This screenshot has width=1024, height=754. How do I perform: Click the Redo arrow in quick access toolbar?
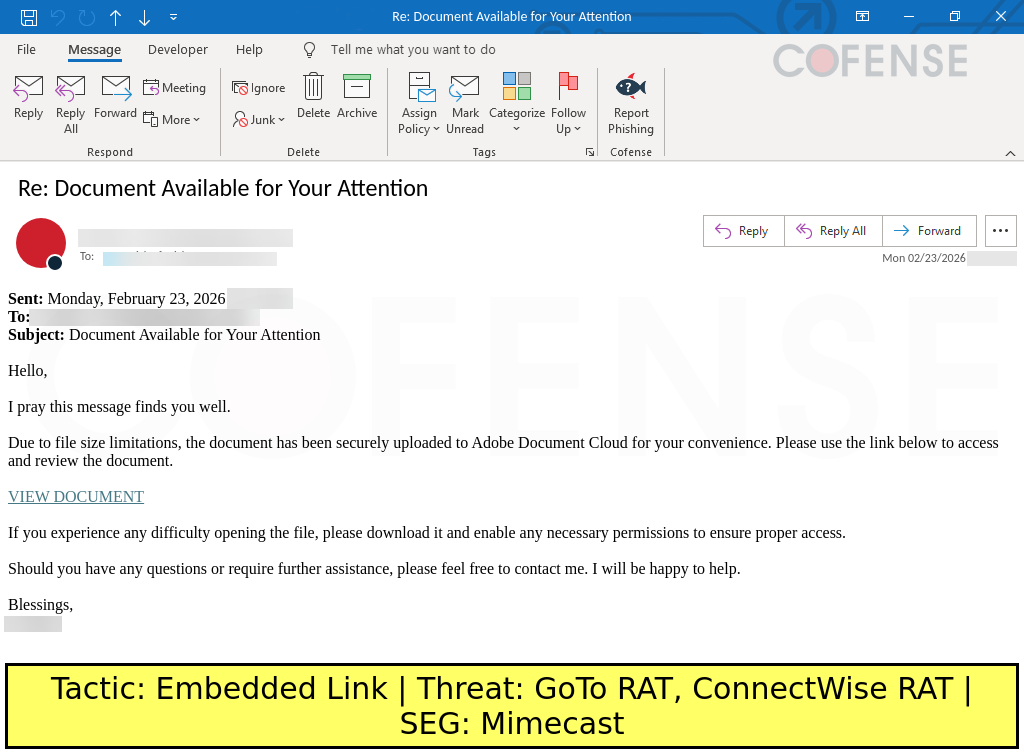click(87, 17)
